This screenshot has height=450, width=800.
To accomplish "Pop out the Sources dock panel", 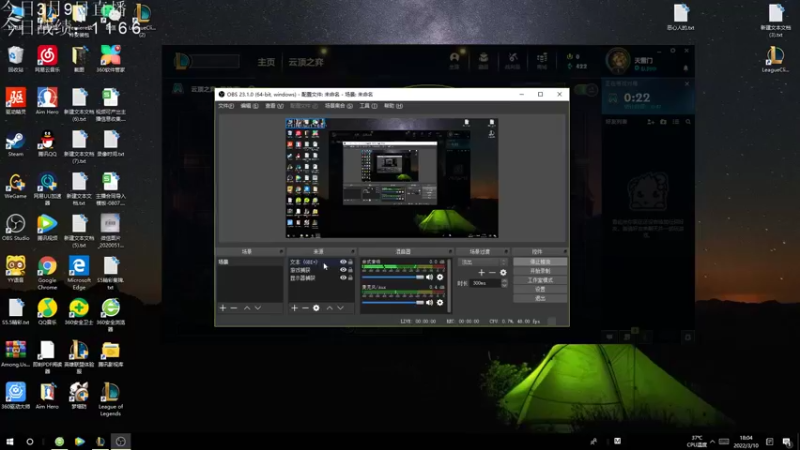I will click(x=352, y=252).
